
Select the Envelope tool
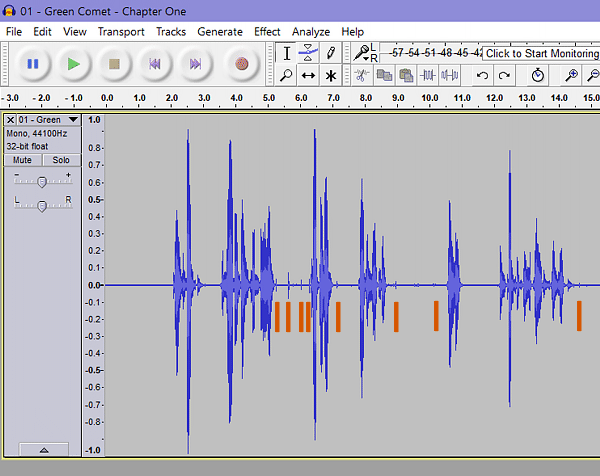[x=308, y=53]
